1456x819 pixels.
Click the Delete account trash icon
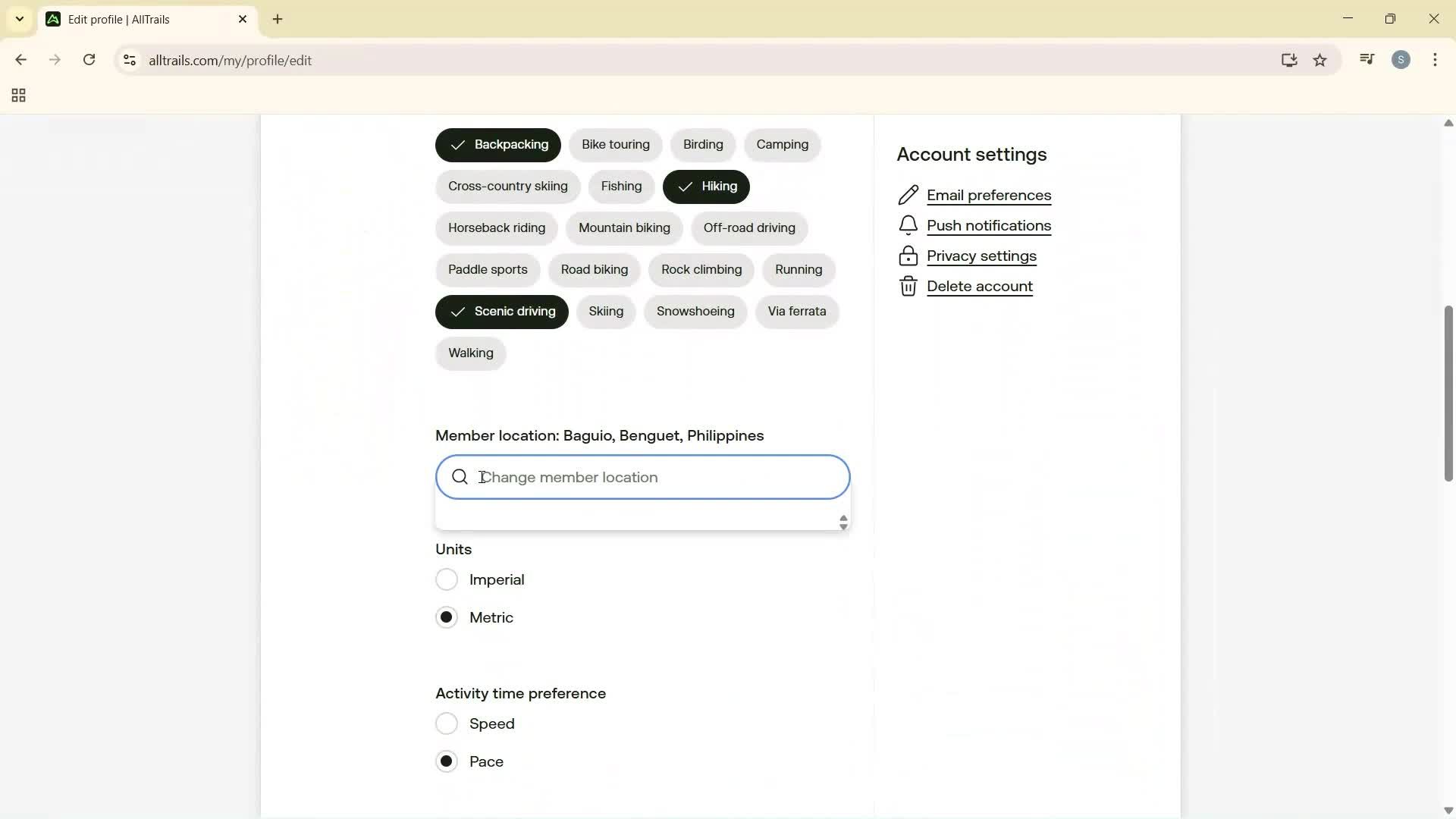click(x=908, y=286)
